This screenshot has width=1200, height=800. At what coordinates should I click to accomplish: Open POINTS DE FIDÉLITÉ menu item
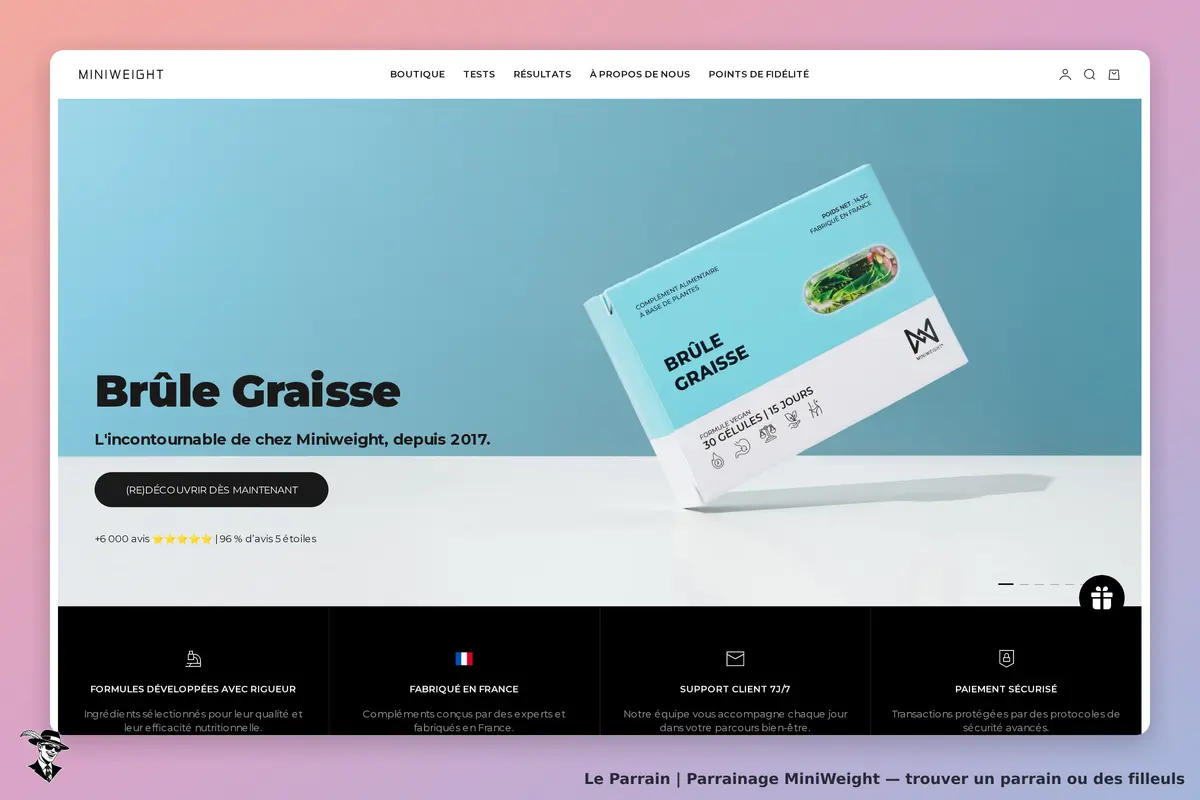click(759, 74)
